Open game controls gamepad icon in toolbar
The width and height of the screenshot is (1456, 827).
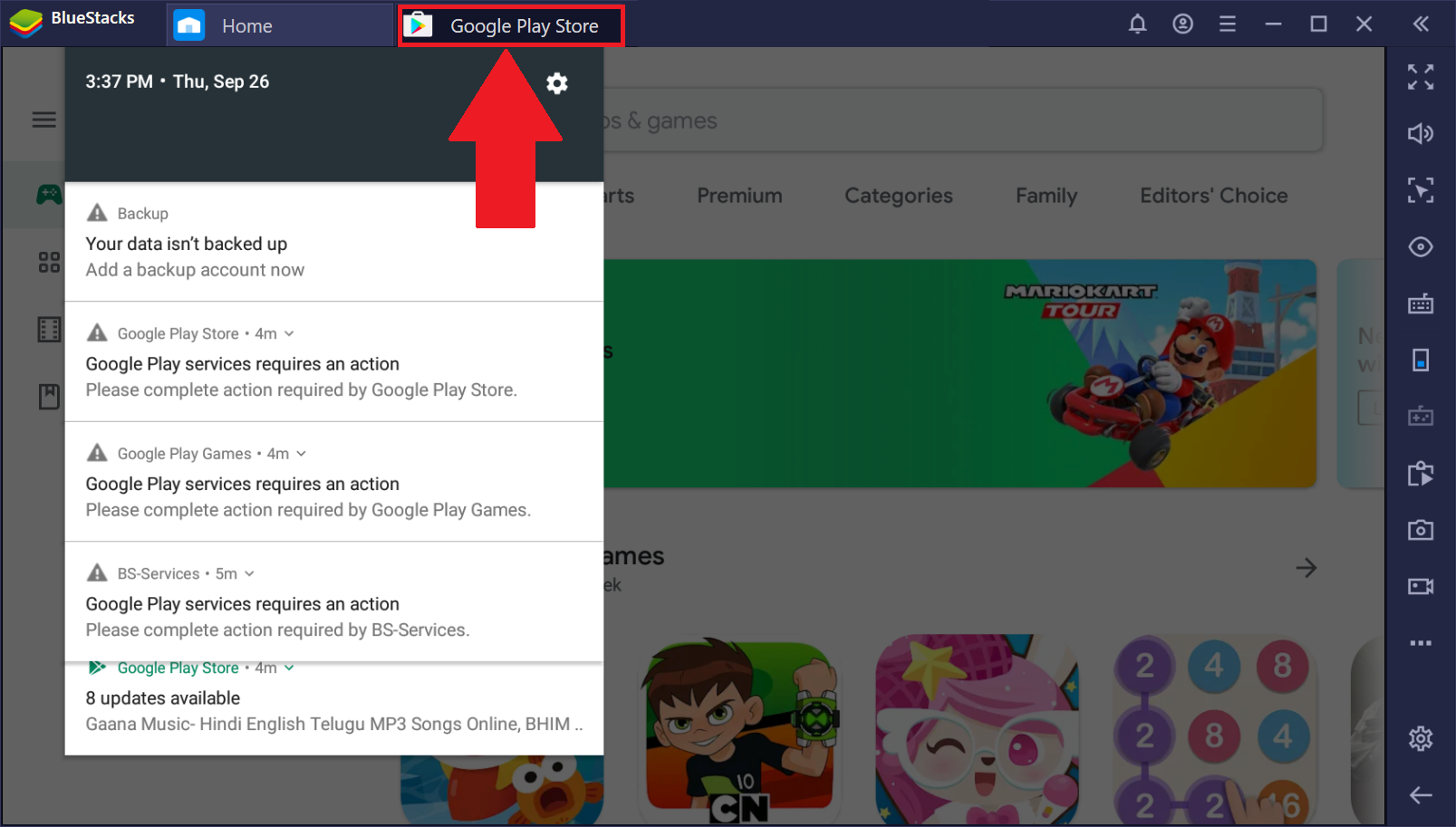point(1421,417)
